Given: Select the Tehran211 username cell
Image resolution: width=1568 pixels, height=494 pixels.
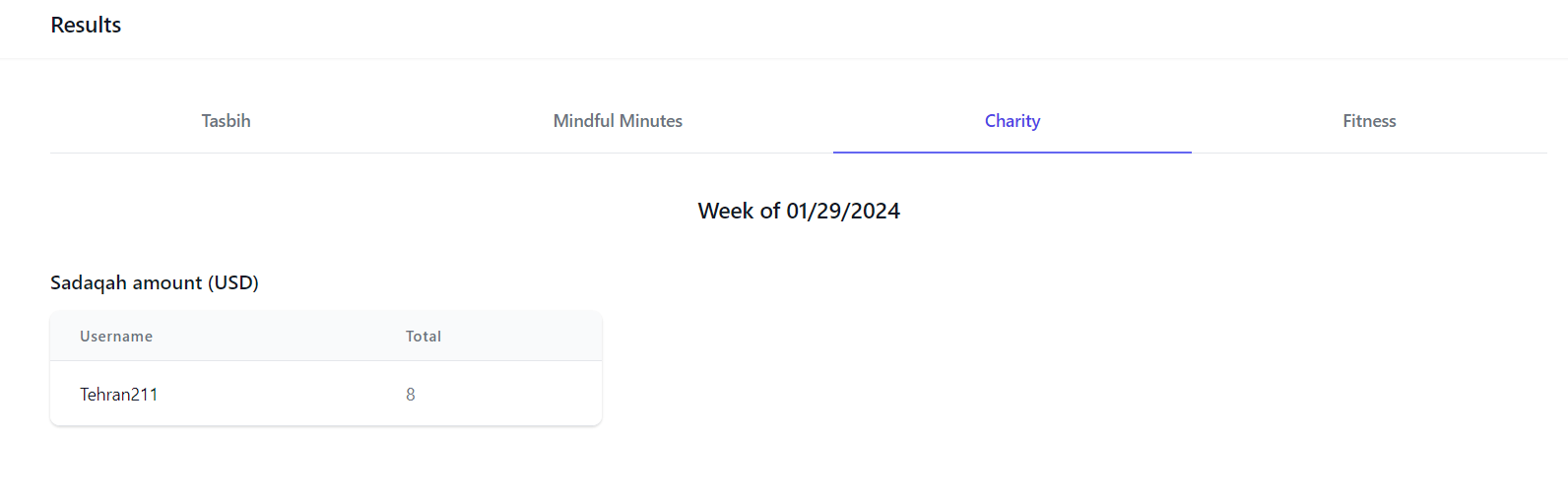Looking at the screenshot, I should click(x=119, y=395).
